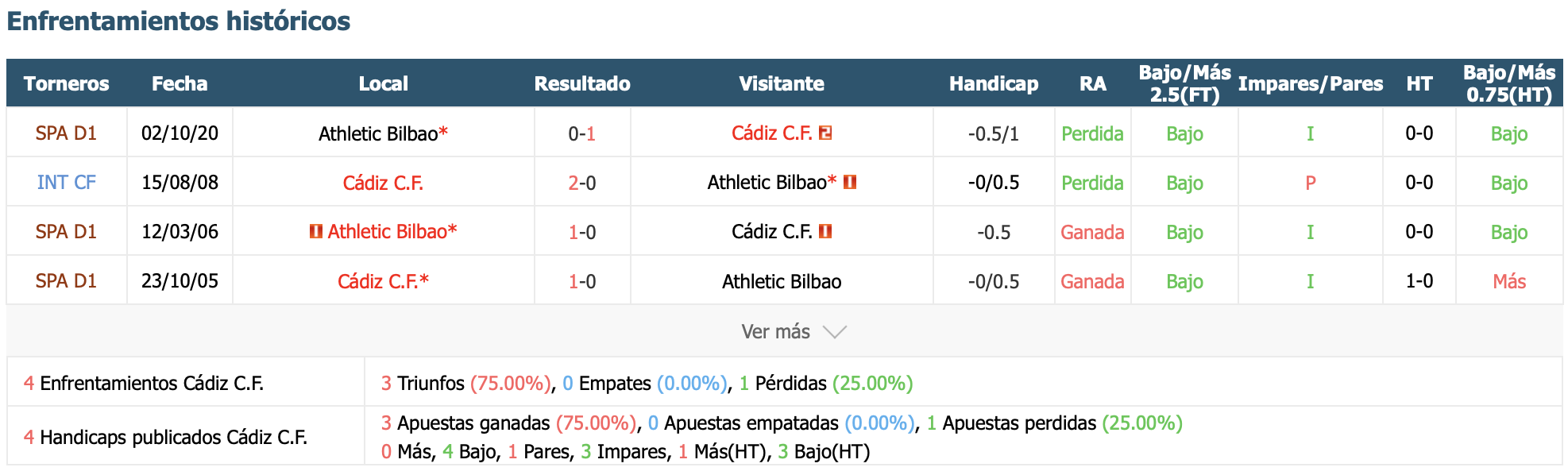Click the red card icon beside visiting Athletic Bilbao, 15/08/08
The height and width of the screenshot is (475, 1568).
pyautogui.click(x=849, y=182)
